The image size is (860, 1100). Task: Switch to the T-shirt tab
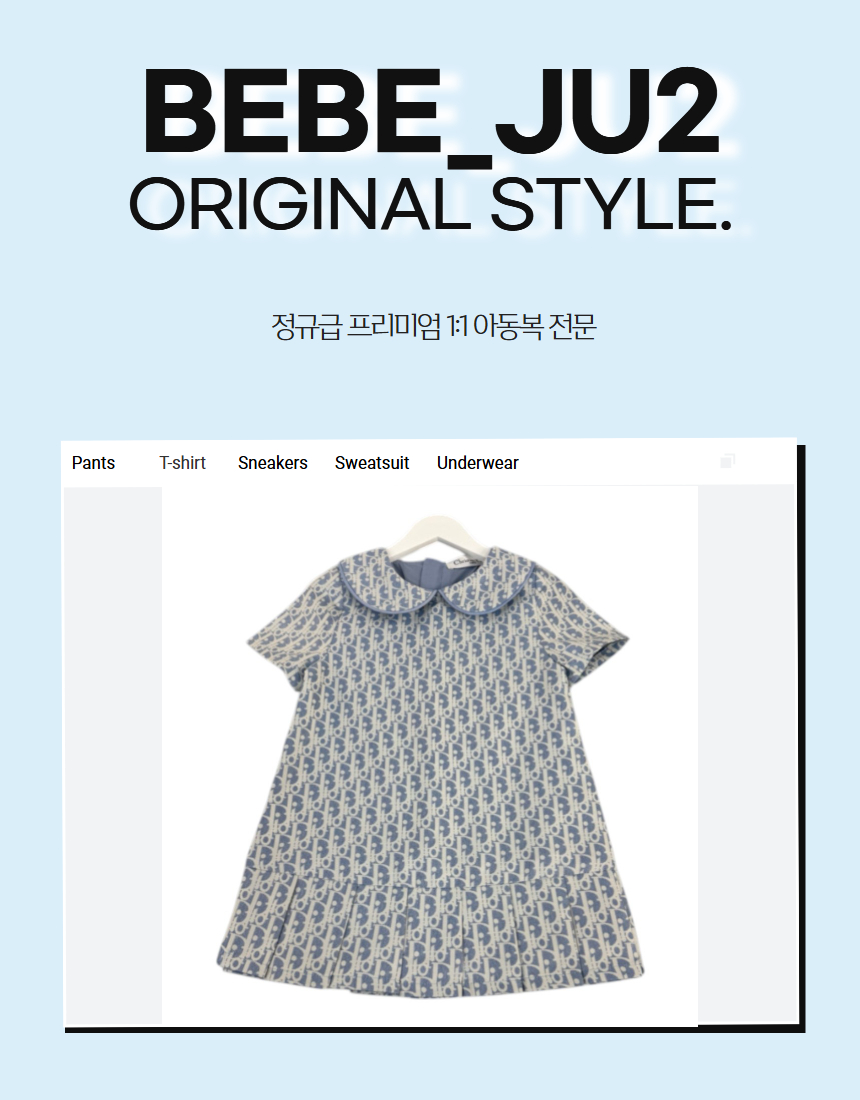[182, 463]
